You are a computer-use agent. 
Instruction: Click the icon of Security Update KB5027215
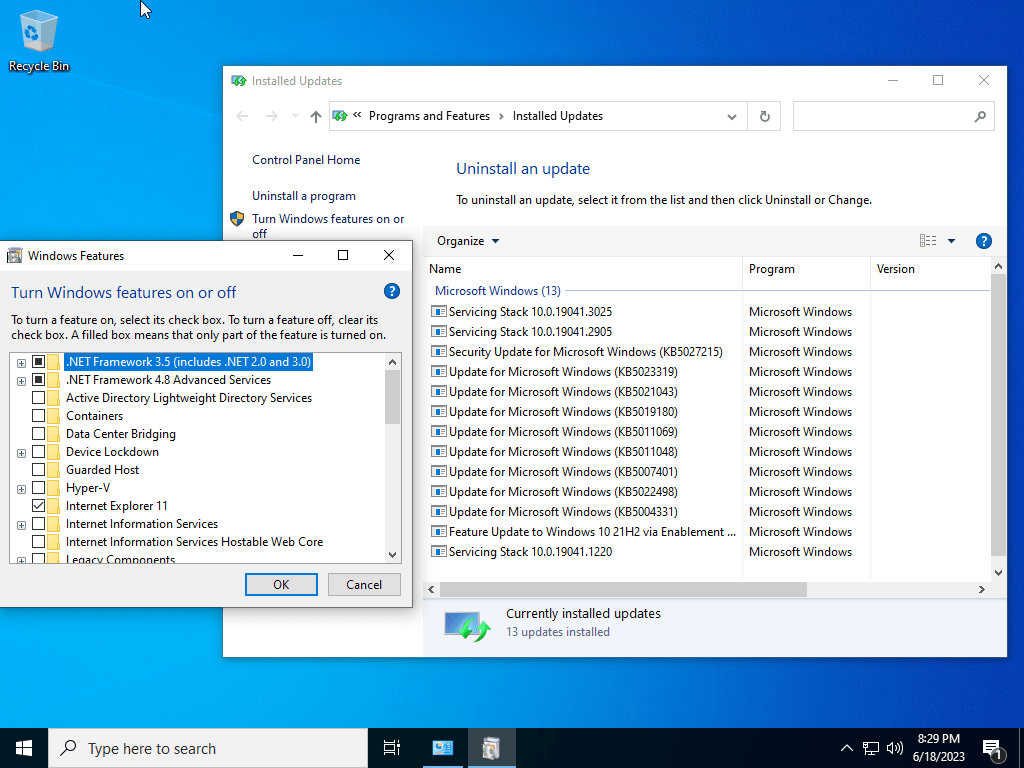[x=439, y=351]
